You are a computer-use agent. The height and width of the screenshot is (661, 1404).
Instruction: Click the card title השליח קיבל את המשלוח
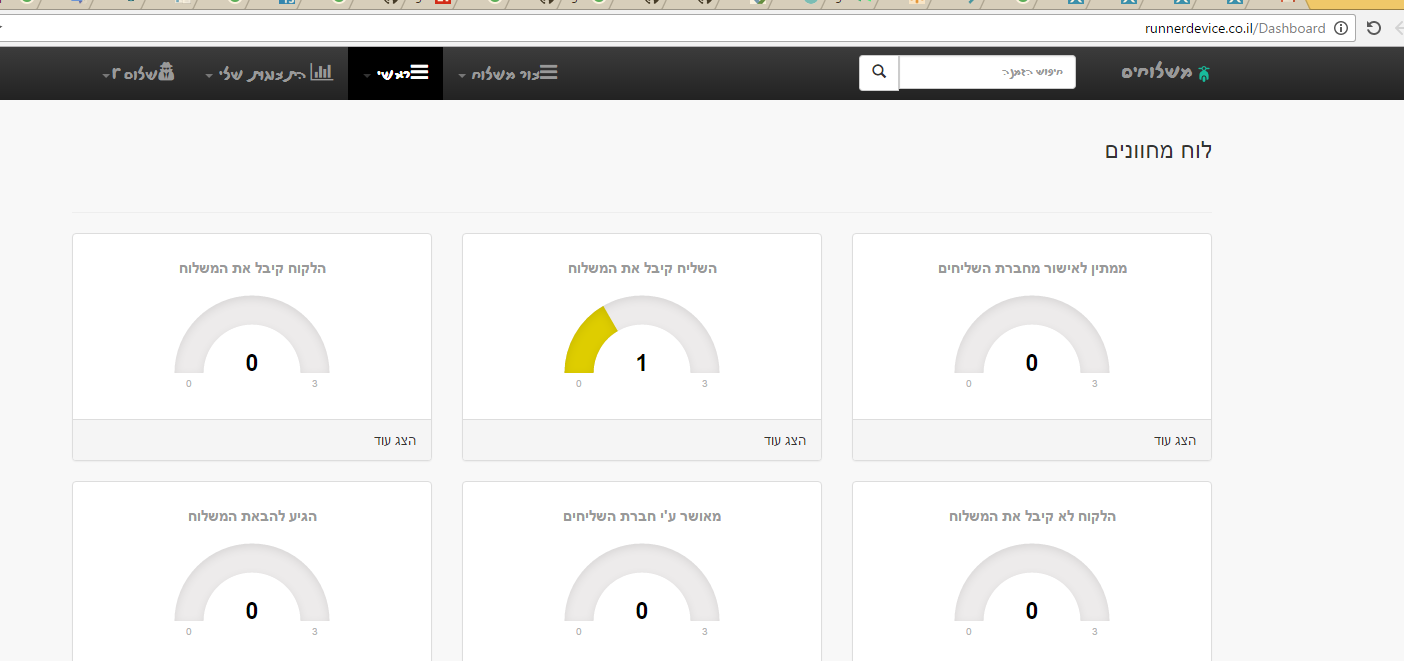point(642,268)
